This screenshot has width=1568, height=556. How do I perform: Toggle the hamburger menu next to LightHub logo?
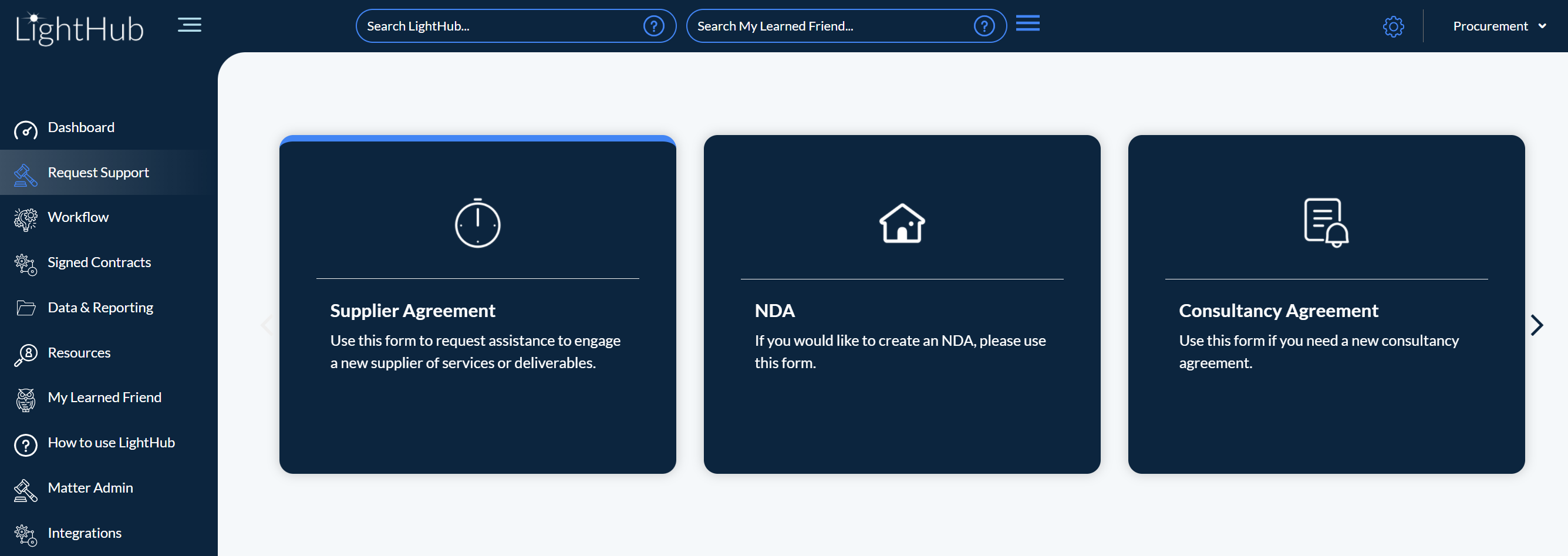tap(188, 24)
